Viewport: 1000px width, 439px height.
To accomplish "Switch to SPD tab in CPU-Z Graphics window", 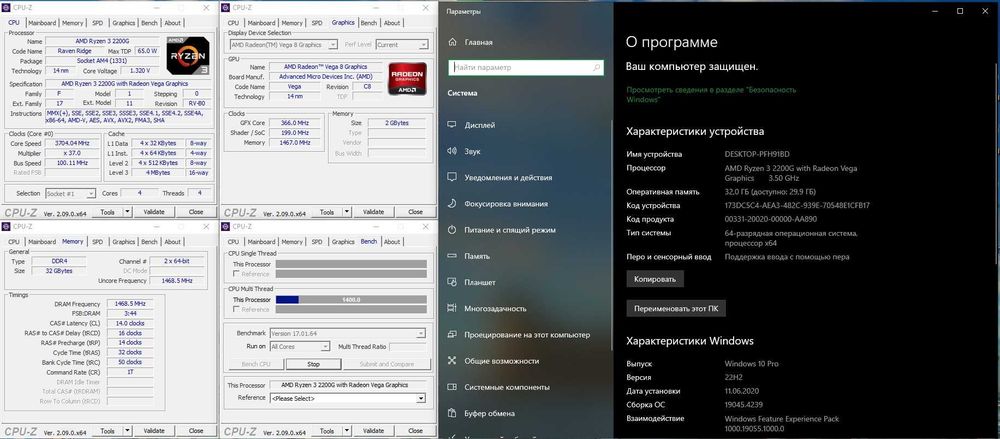I will coord(317,23).
